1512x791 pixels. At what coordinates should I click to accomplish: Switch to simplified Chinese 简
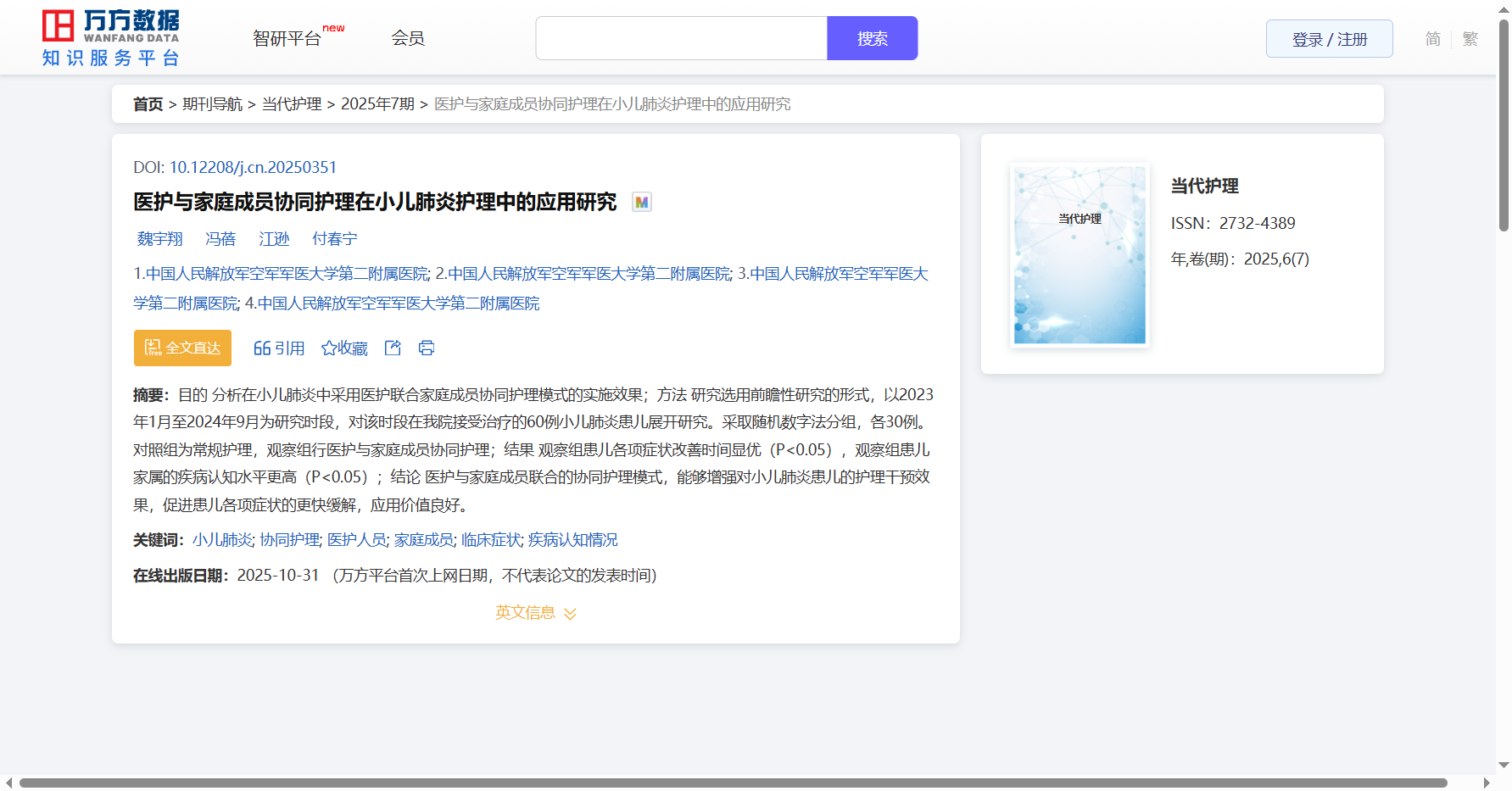tap(1432, 39)
